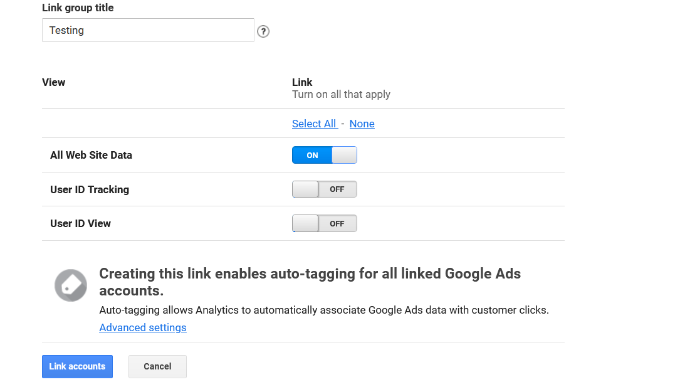Viewport: 680px width, 382px height.
Task: Click the Link column header
Action: point(302,82)
